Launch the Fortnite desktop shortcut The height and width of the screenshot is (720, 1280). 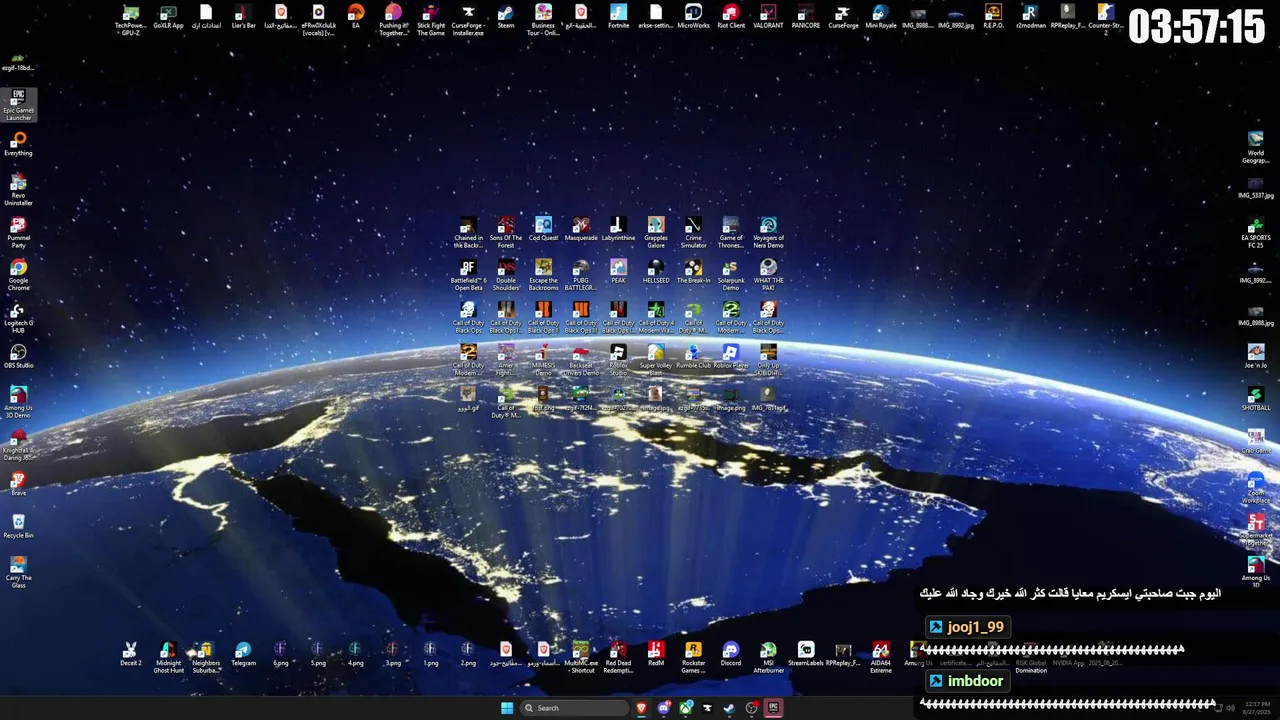pyautogui.click(x=619, y=17)
